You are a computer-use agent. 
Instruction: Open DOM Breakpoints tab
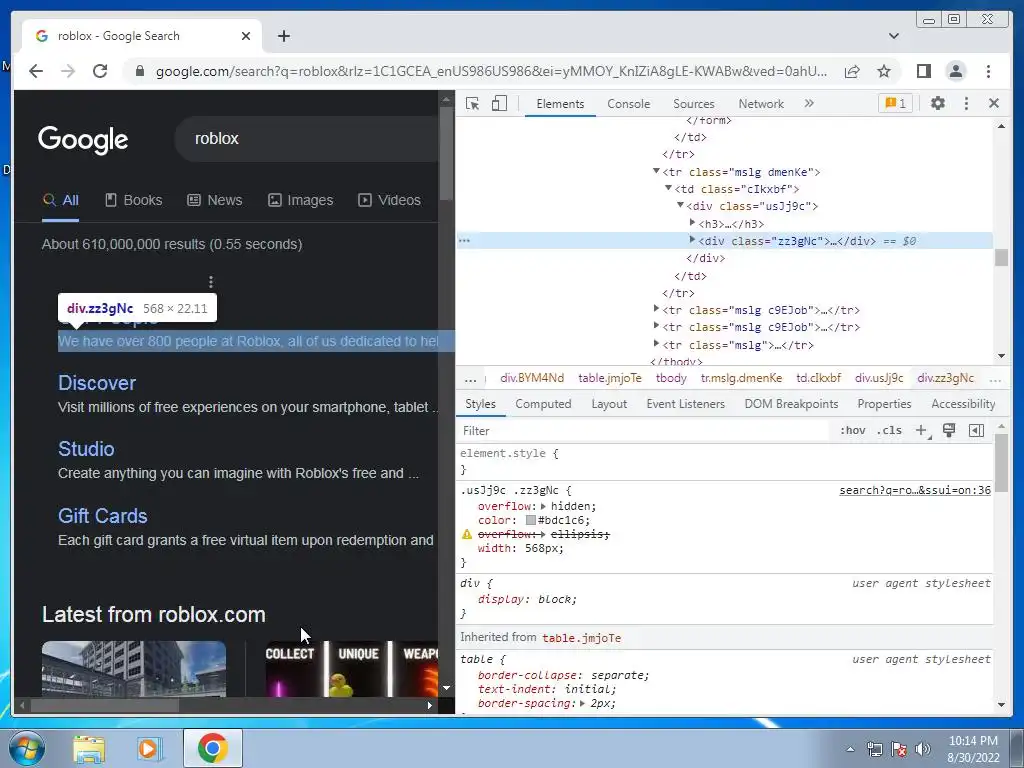(791, 404)
